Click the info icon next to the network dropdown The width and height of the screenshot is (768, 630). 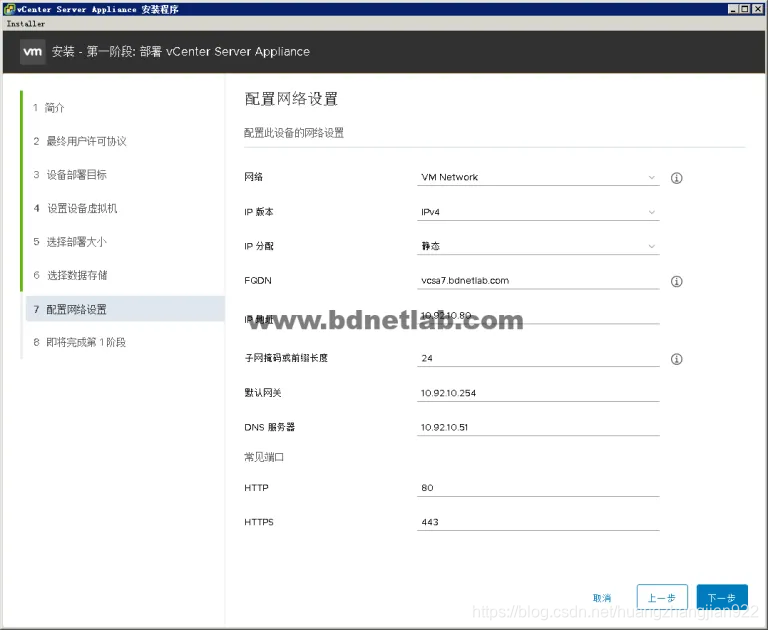676,178
